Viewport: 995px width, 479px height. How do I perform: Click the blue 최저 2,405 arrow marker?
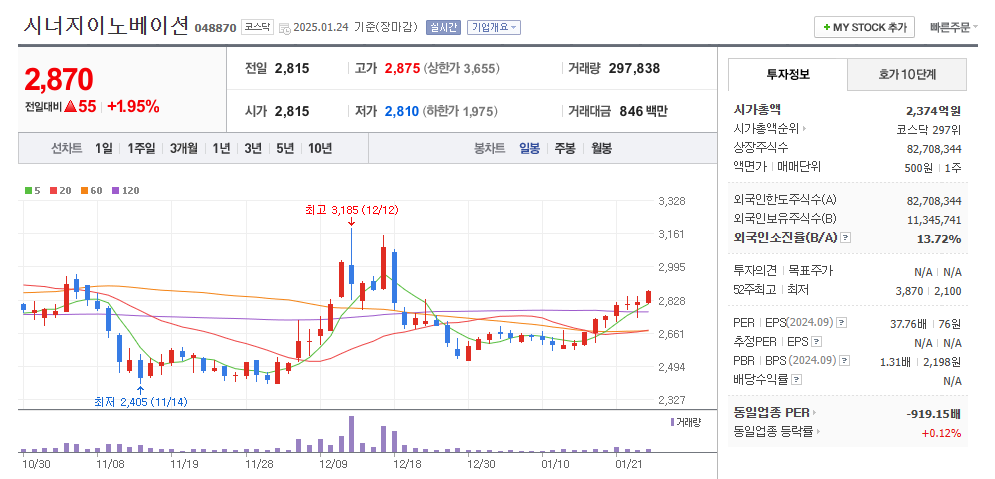[x=140, y=390]
